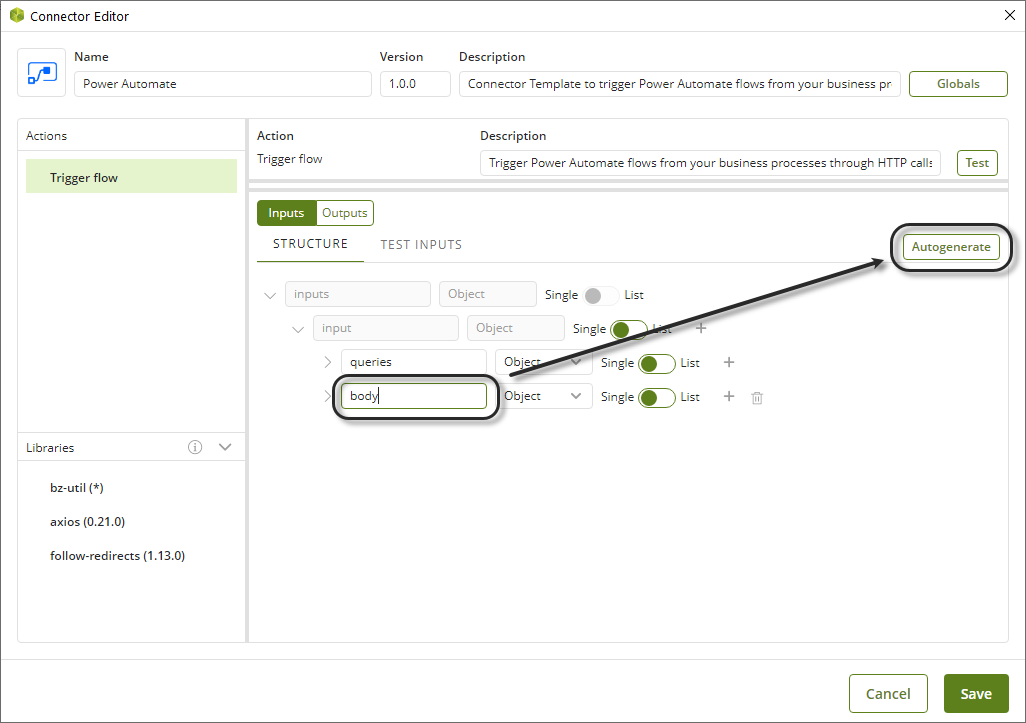Open the TEST INPUTS tab
Viewport: 1026px width, 723px height.
(x=421, y=245)
